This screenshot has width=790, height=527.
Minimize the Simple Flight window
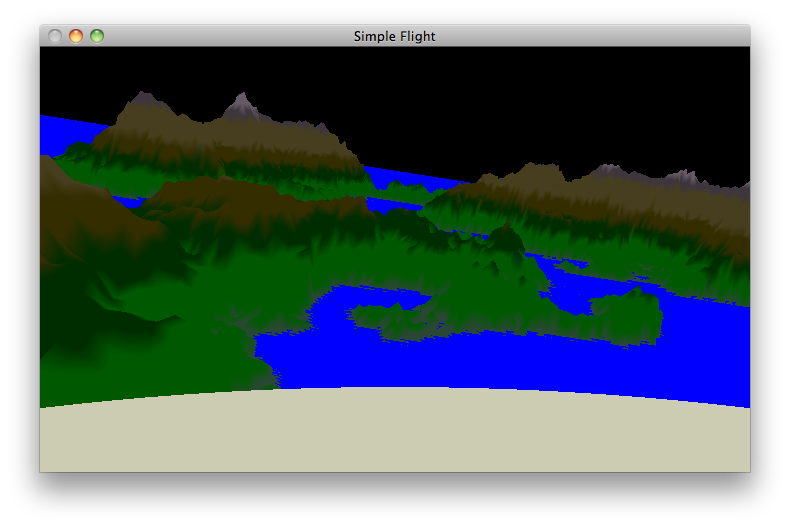[76, 36]
